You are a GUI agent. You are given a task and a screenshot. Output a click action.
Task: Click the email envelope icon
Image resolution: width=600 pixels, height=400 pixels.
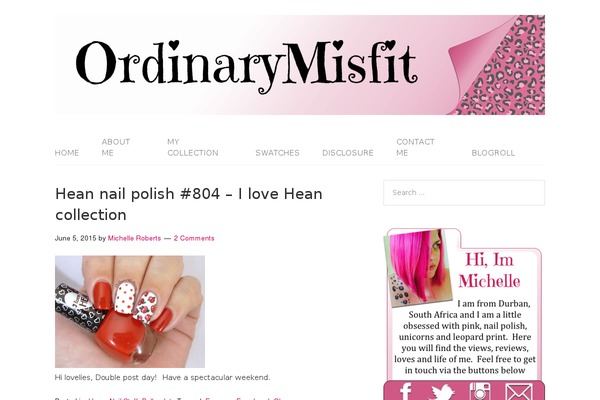click(518, 392)
